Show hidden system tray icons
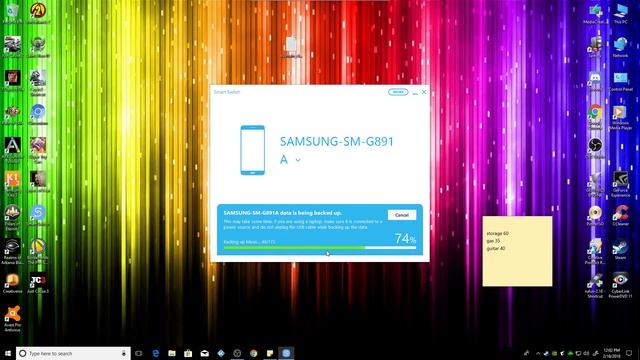640x360 pixels. [x=538, y=353]
